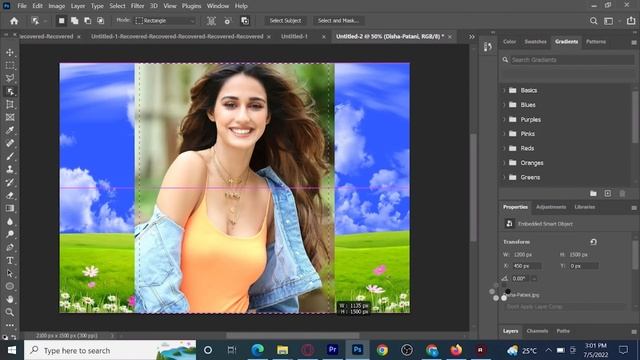The height and width of the screenshot is (360, 640).
Task: Select the Brush tool
Action: pyautogui.click(x=10, y=156)
